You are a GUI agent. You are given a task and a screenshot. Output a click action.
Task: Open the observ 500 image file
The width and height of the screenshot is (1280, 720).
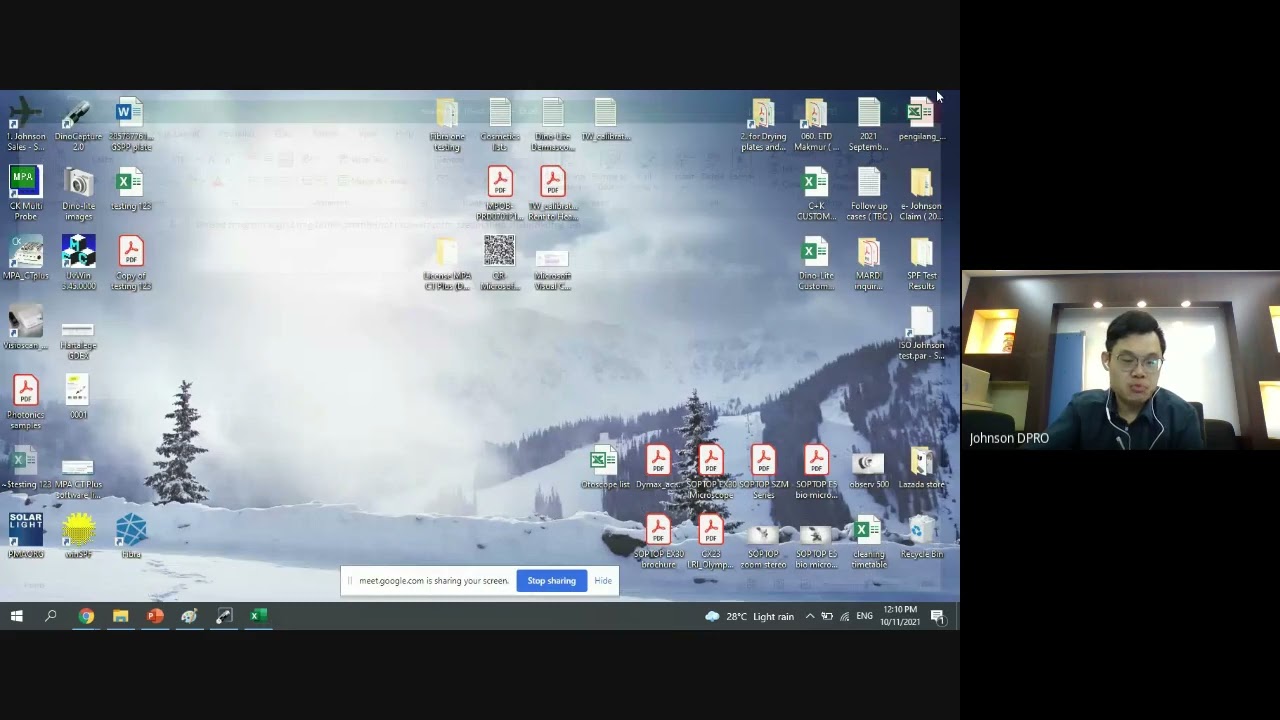(868, 467)
